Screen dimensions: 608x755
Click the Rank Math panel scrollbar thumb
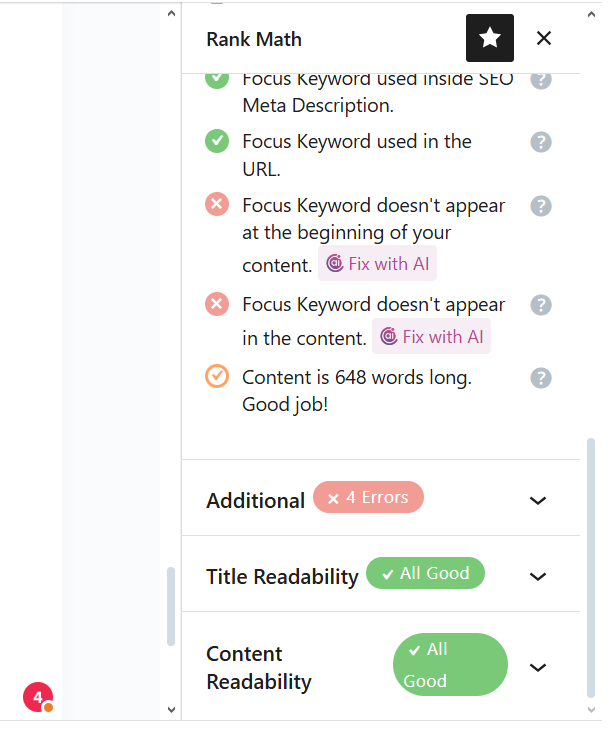point(591,568)
